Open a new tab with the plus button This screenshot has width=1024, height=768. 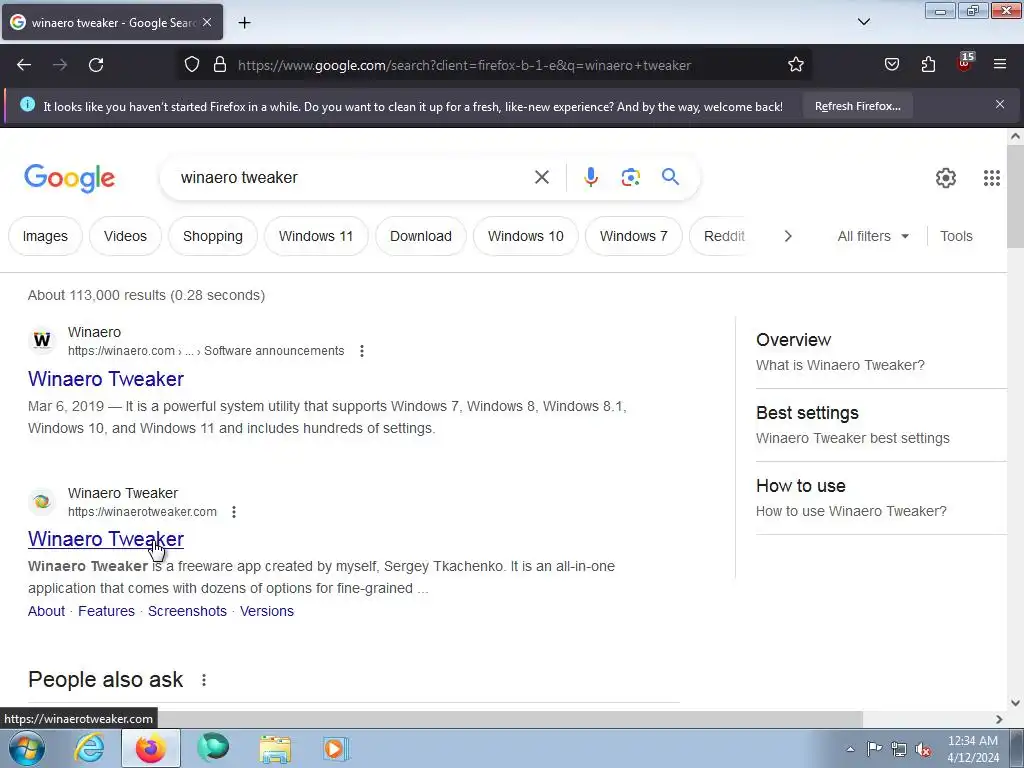[244, 23]
